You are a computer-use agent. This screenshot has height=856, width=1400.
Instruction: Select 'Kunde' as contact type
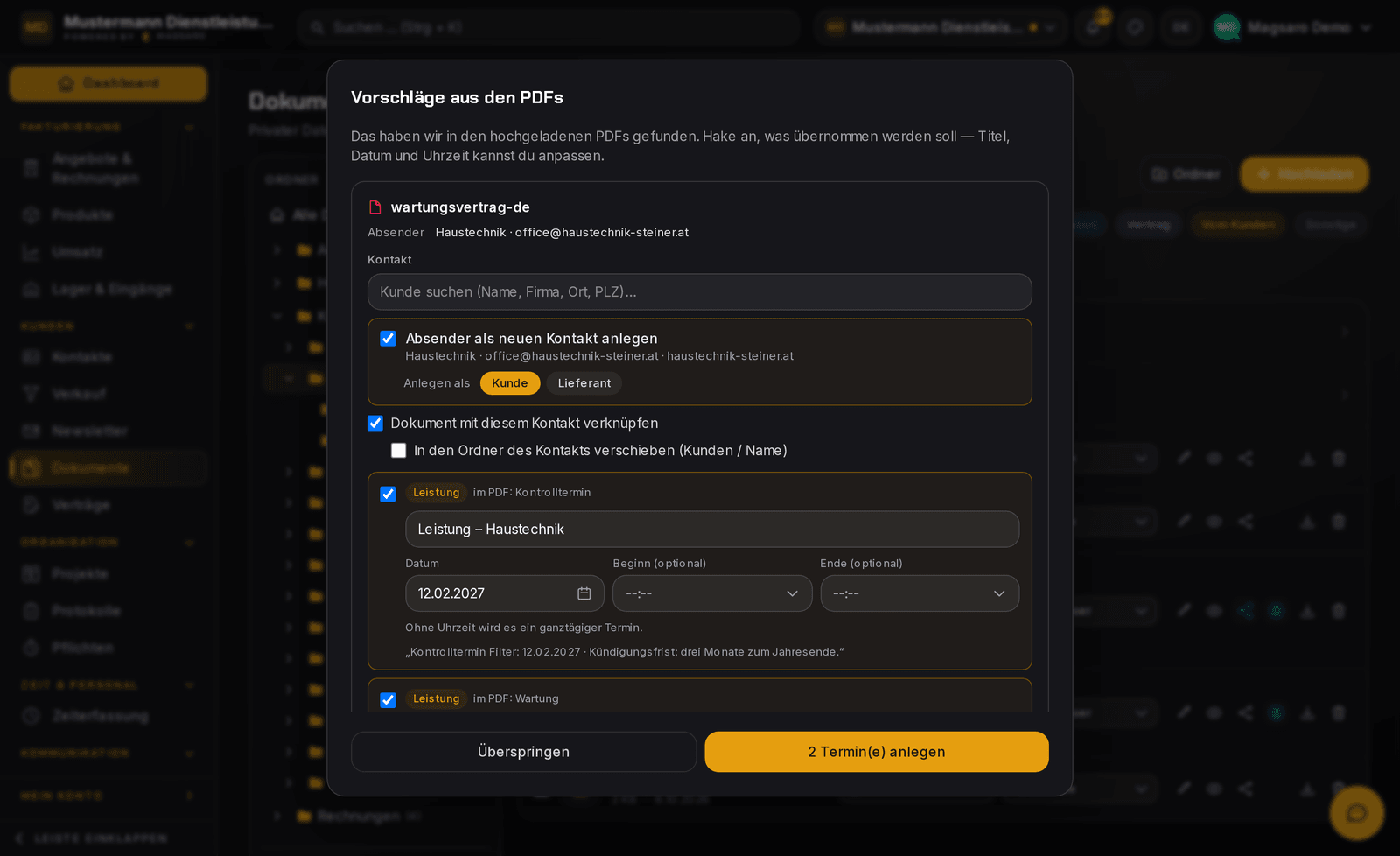(x=510, y=383)
